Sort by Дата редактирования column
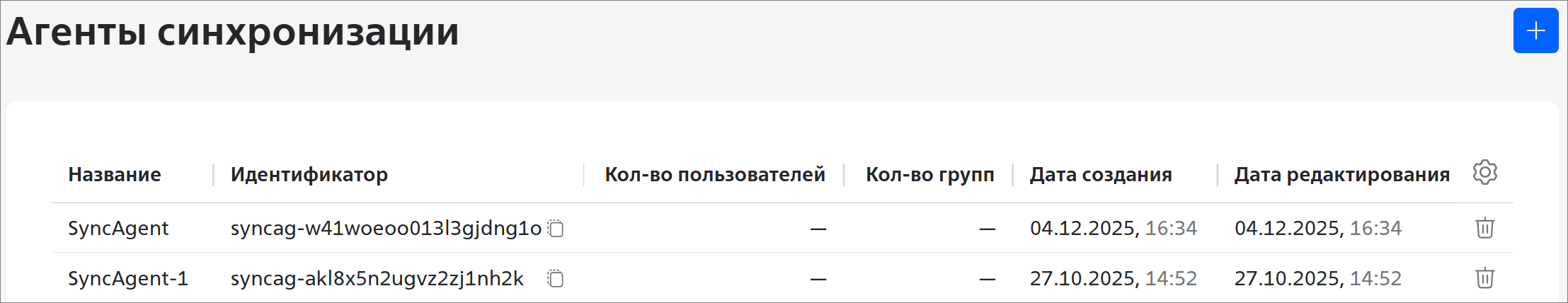This screenshot has width=1568, height=303. [1341, 175]
